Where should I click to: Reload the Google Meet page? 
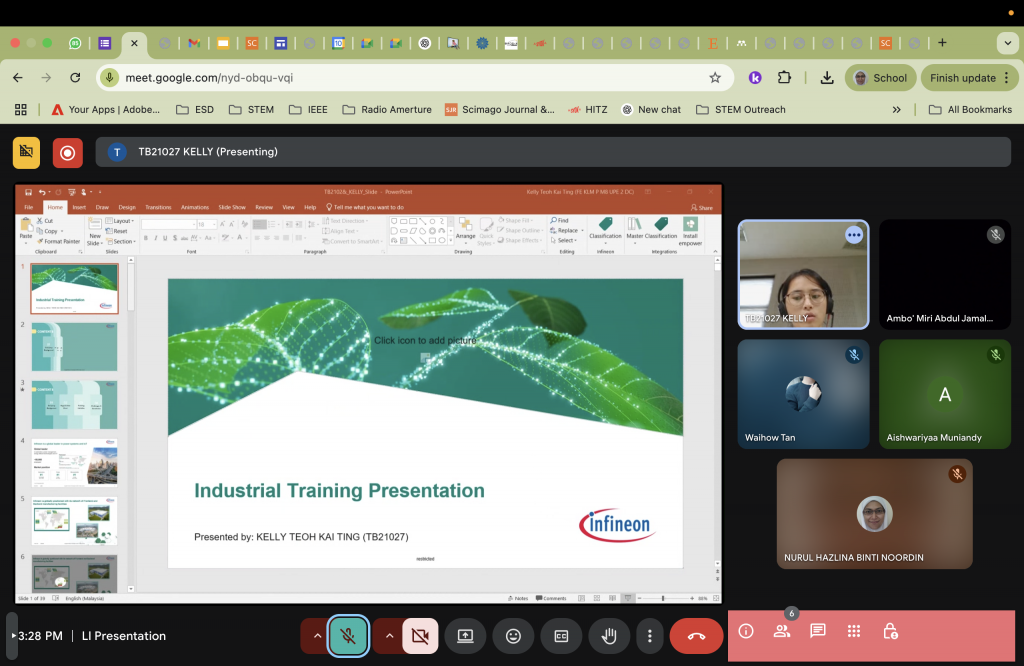(x=75, y=78)
